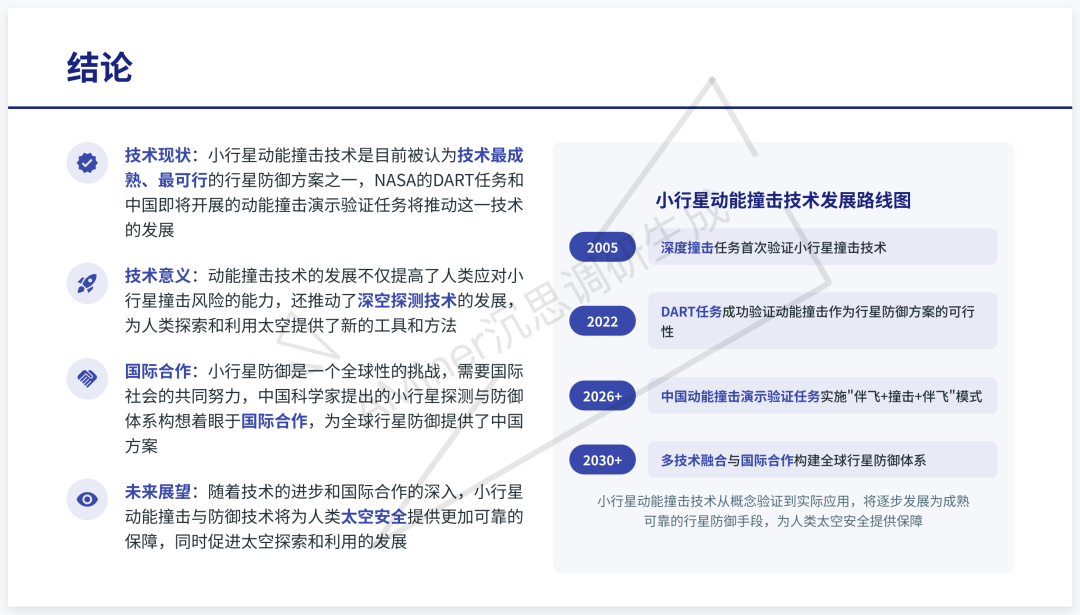Screen dimensions: 1080x615
Task: Click highlighted phrase 技术最成熟、最可行
Action: [x=324, y=167]
